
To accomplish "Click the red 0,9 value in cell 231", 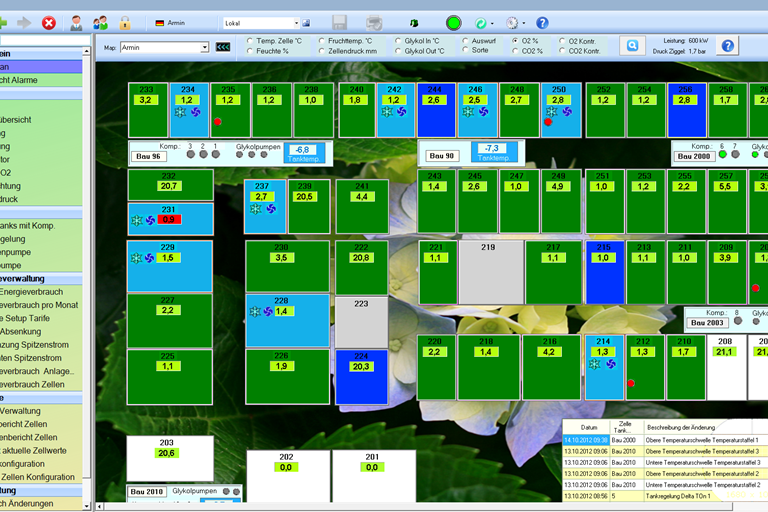I will 169,219.
